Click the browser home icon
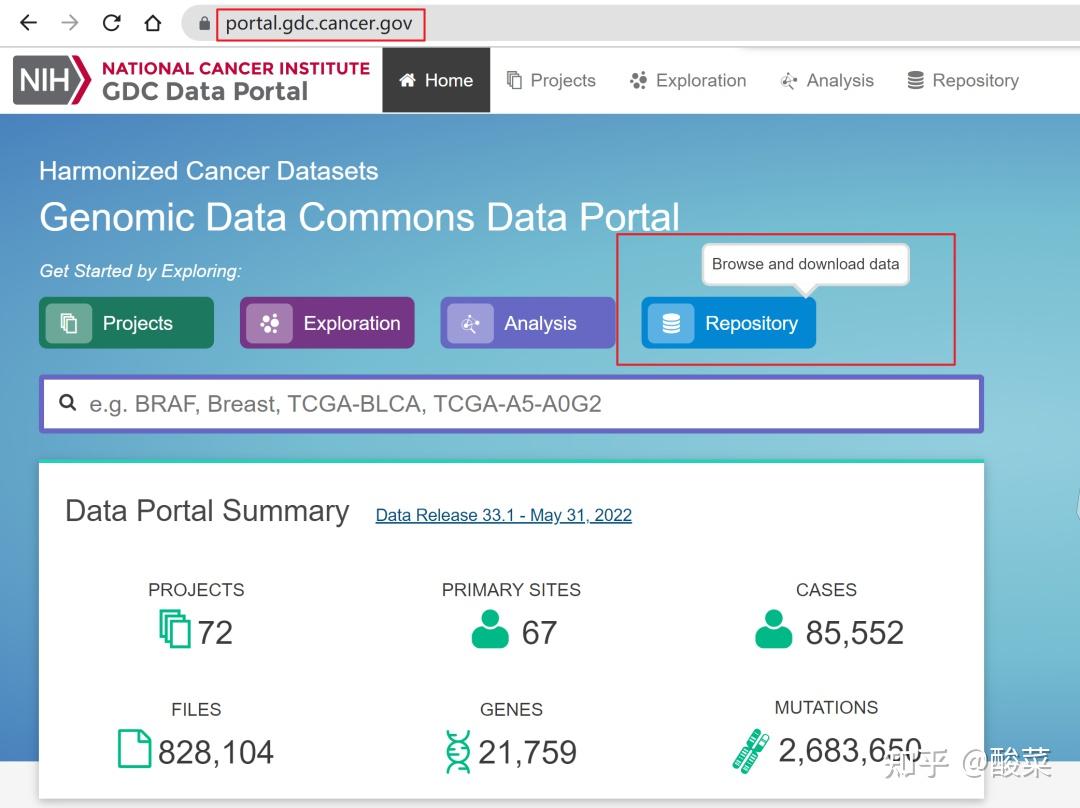This screenshot has height=808, width=1080. pyautogui.click(x=152, y=23)
